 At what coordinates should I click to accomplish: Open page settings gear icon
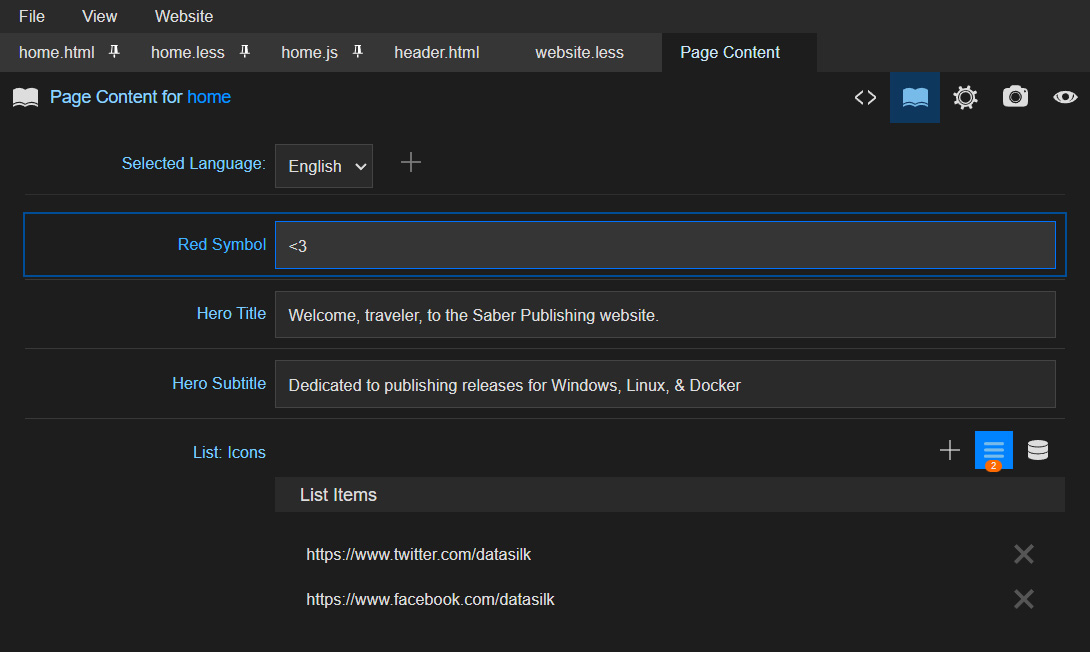pos(965,97)
